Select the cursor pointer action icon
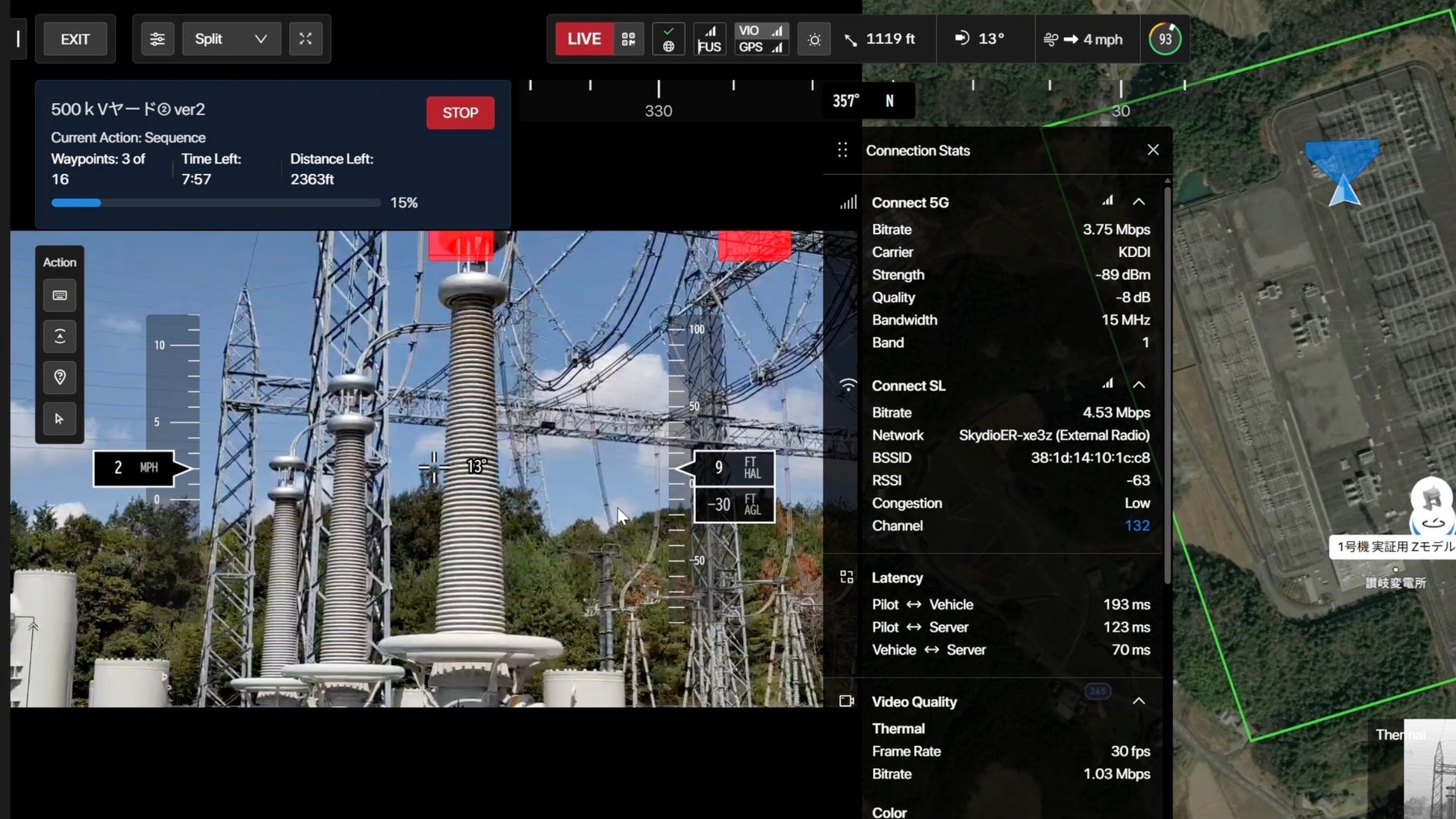 coord(60,419)
